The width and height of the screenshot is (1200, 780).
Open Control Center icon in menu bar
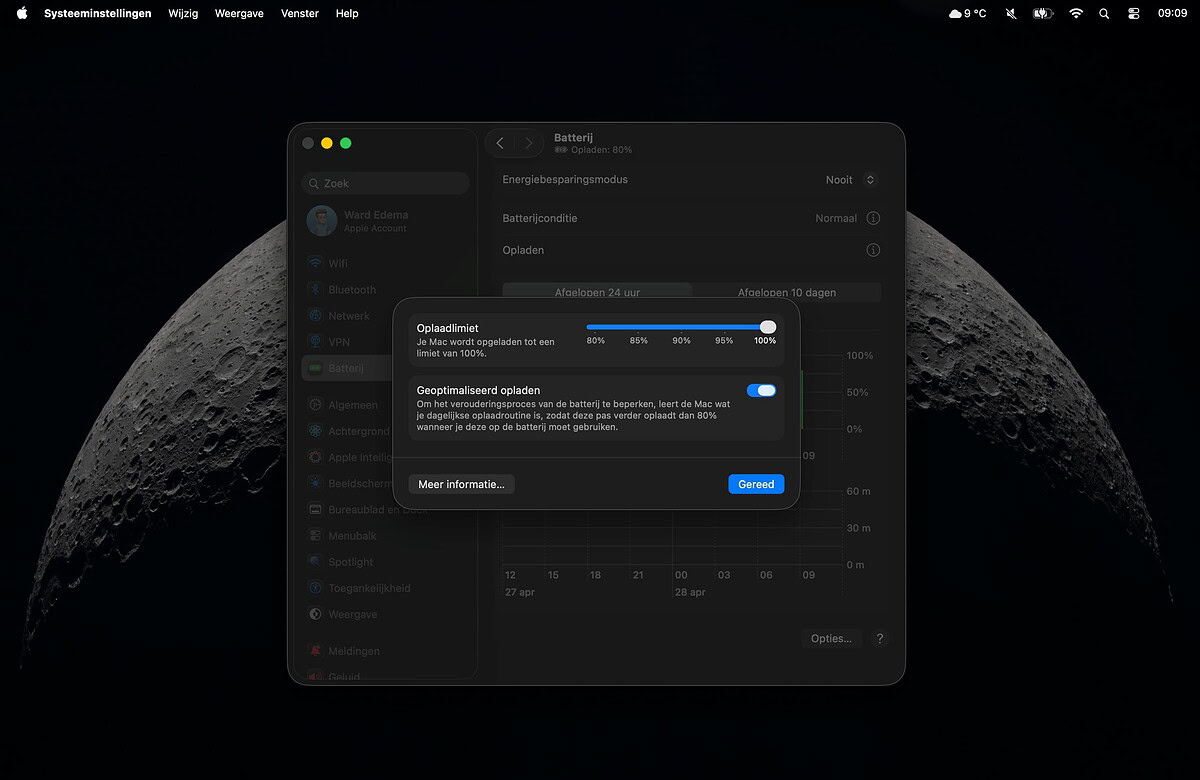tap(1133, 13)
